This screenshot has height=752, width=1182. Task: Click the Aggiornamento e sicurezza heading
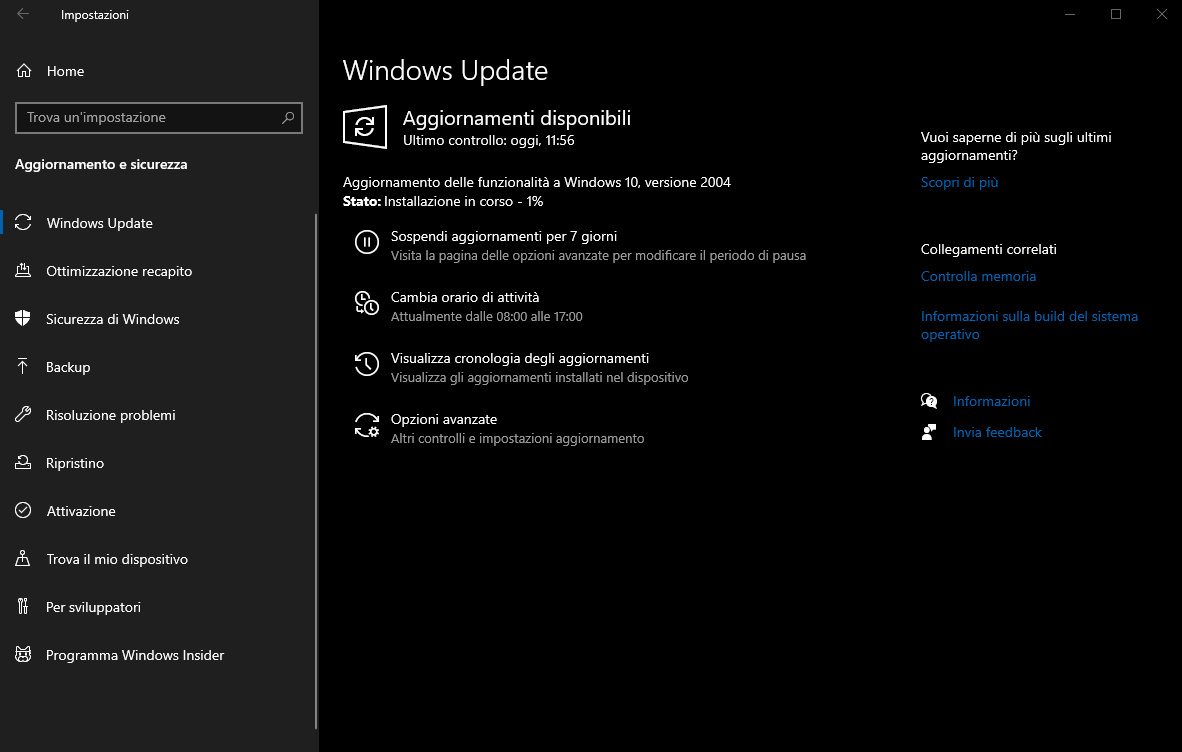(101, 164)
